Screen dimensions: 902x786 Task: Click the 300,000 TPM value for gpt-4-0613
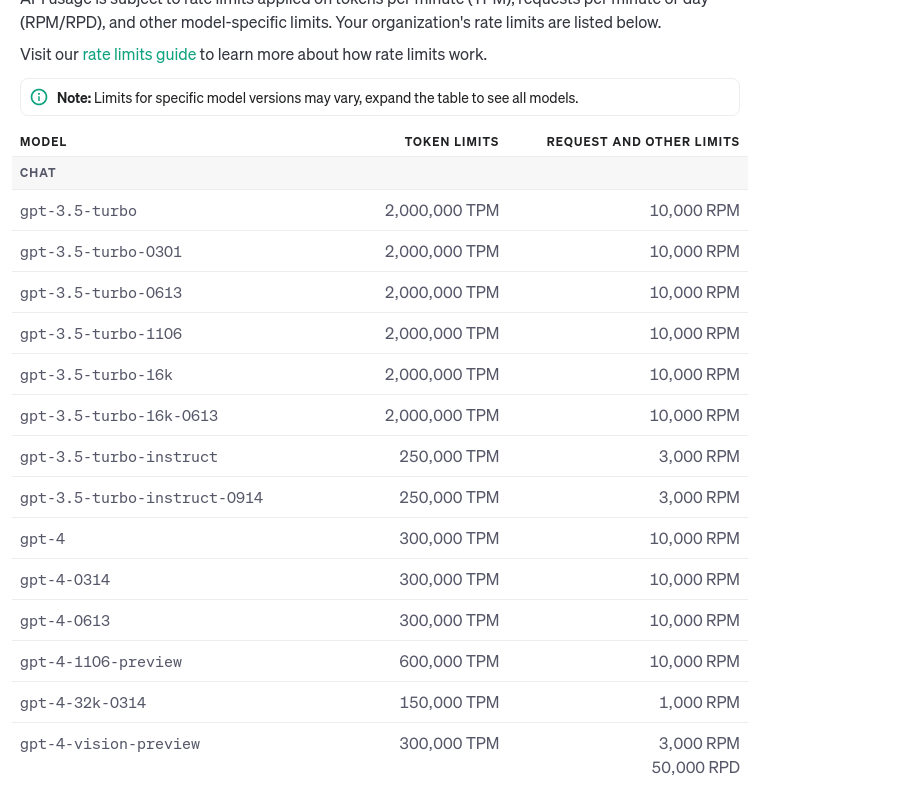(x=449, y=621)
